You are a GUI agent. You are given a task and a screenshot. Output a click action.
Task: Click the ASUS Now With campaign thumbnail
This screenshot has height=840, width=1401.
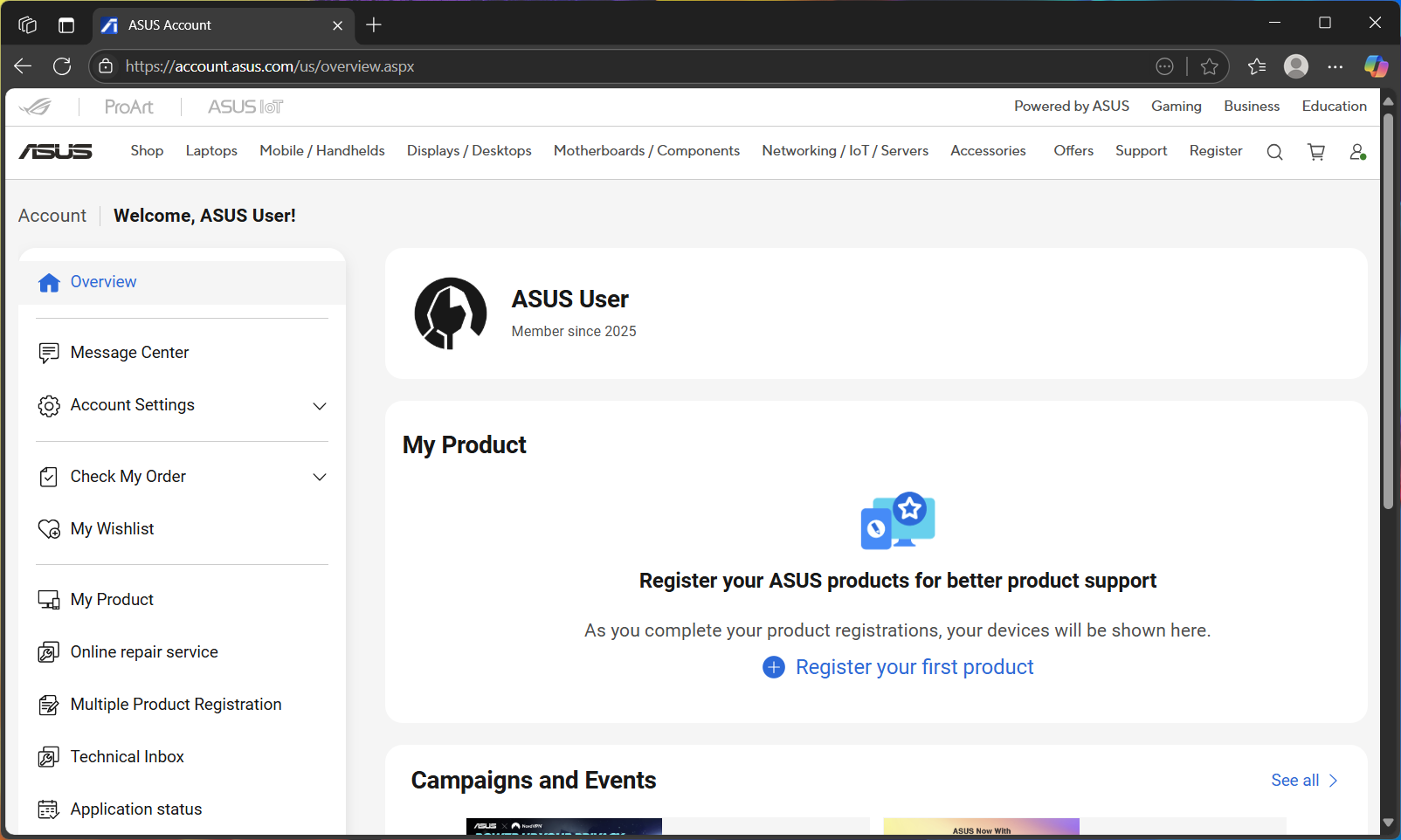(981, 827)
